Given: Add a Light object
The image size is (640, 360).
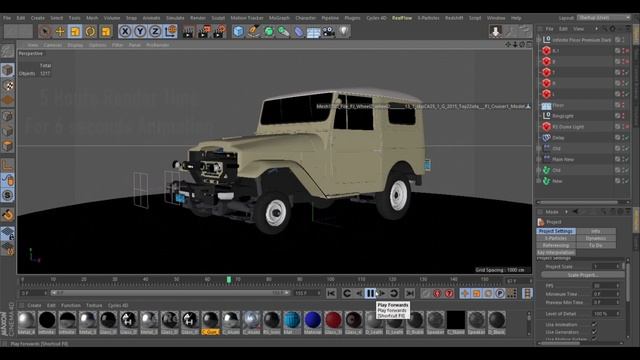Looking at the screenshot, I should 344,31.
